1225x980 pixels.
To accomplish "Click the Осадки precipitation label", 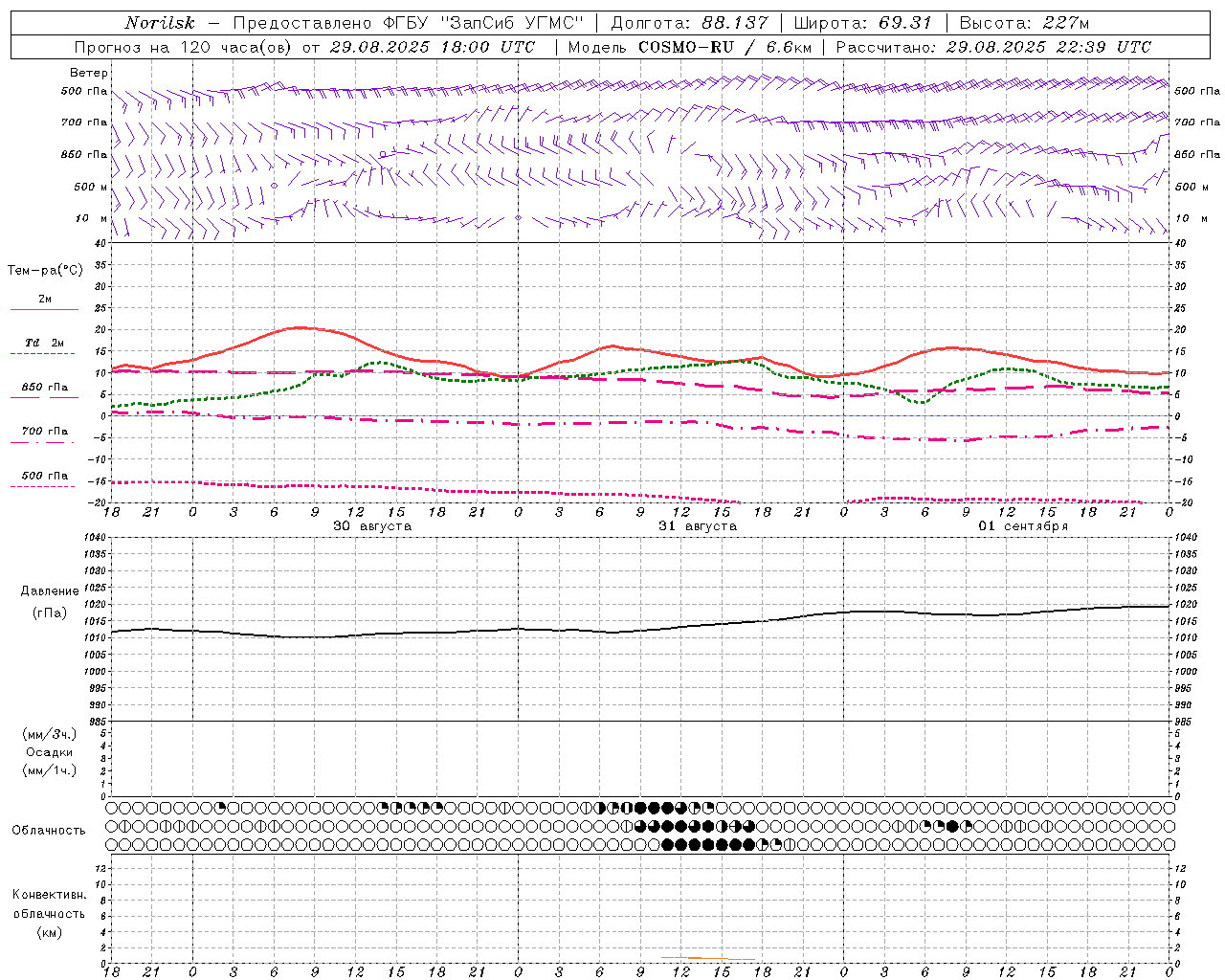I will (50, 752).
